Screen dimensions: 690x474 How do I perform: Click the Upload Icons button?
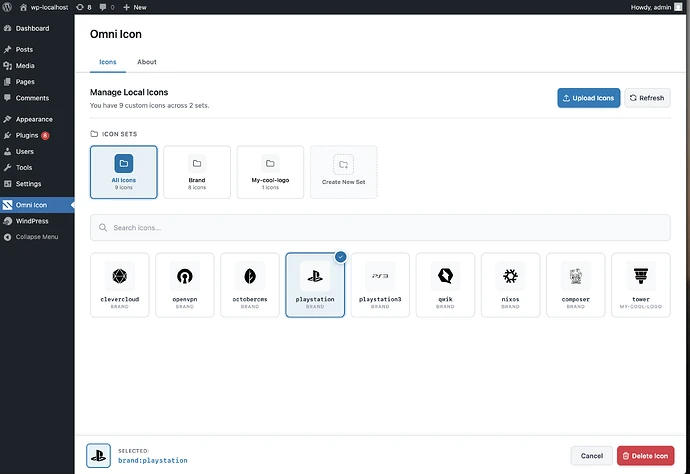pyautogui.click(x=588, y=98)
